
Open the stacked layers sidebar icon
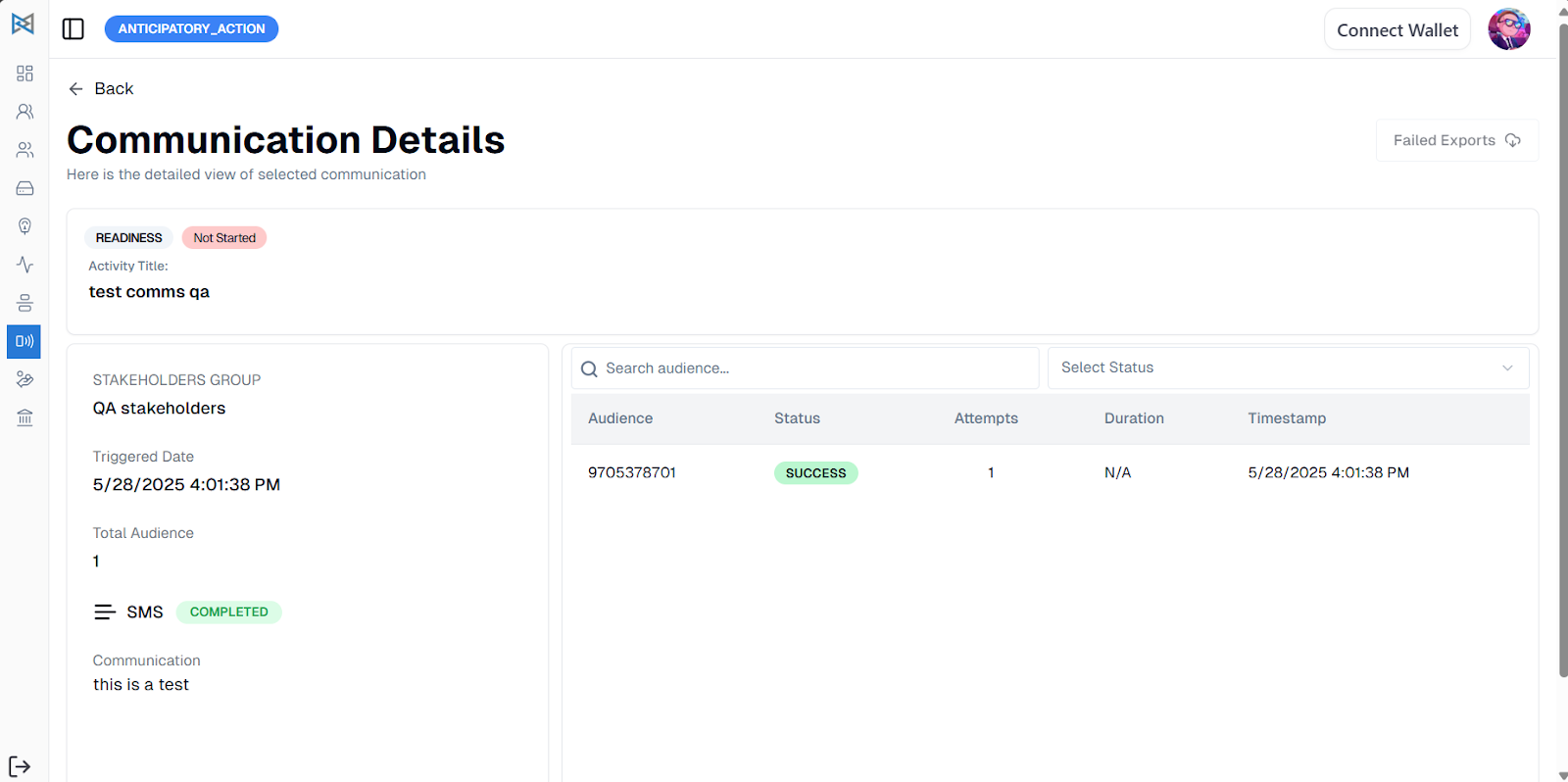tap(24, 303)
